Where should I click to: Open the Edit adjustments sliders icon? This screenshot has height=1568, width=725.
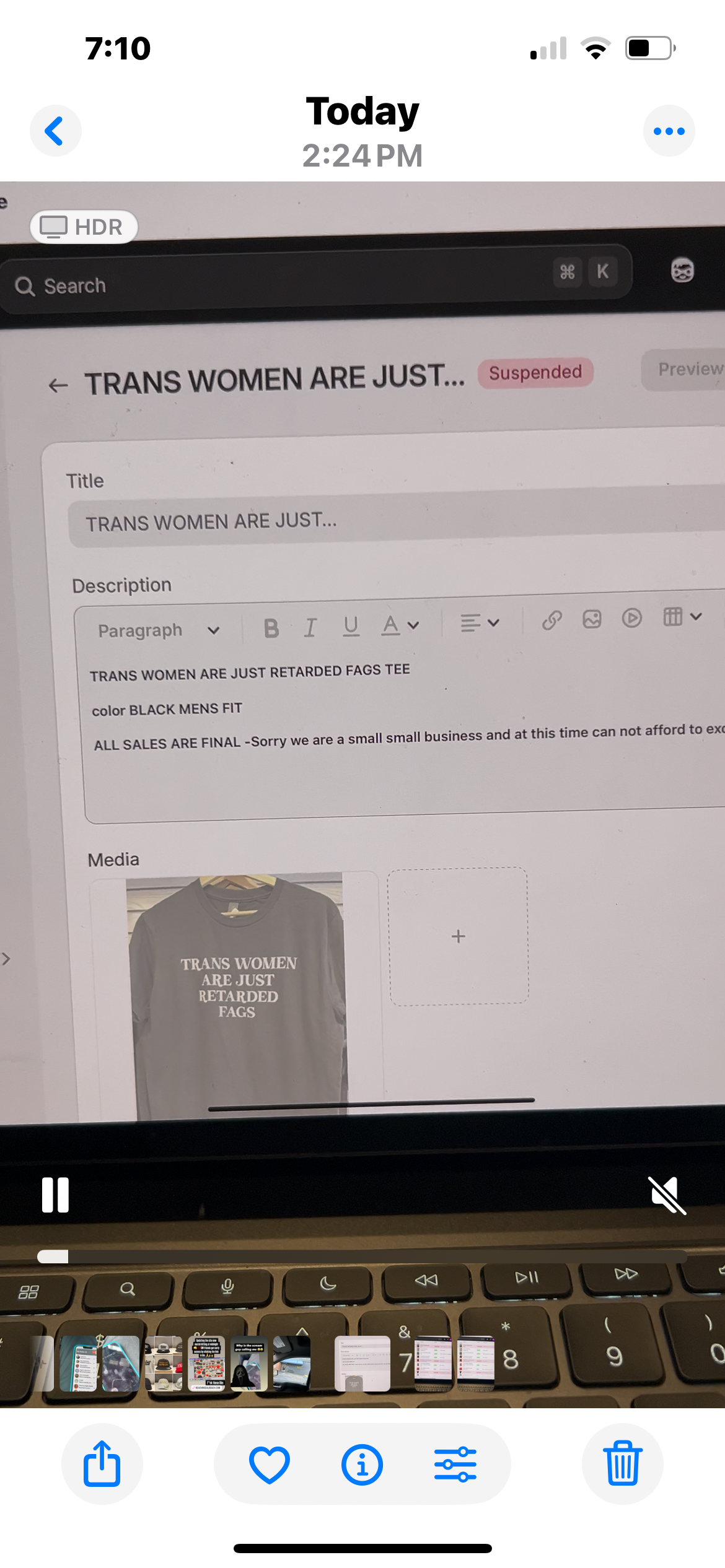455,1464
